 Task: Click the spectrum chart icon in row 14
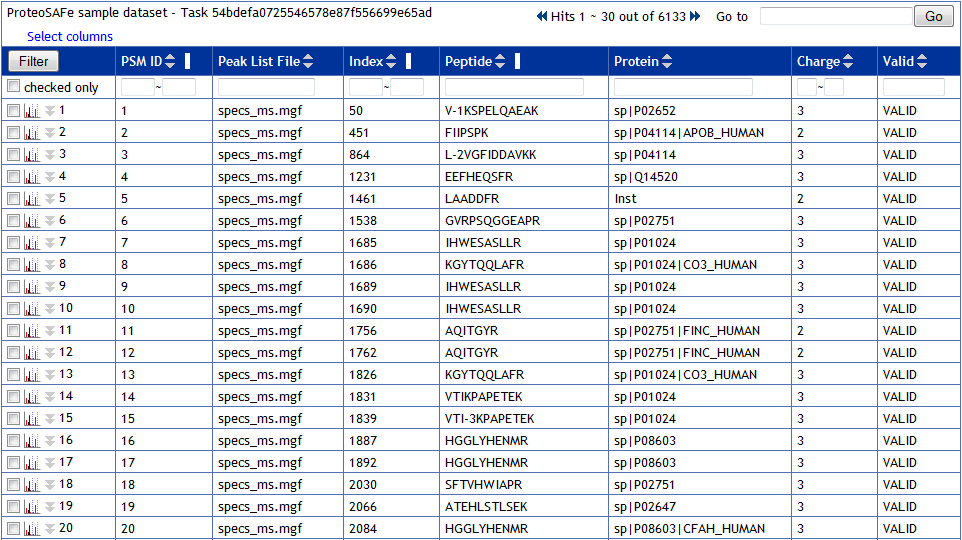(32, 397)
